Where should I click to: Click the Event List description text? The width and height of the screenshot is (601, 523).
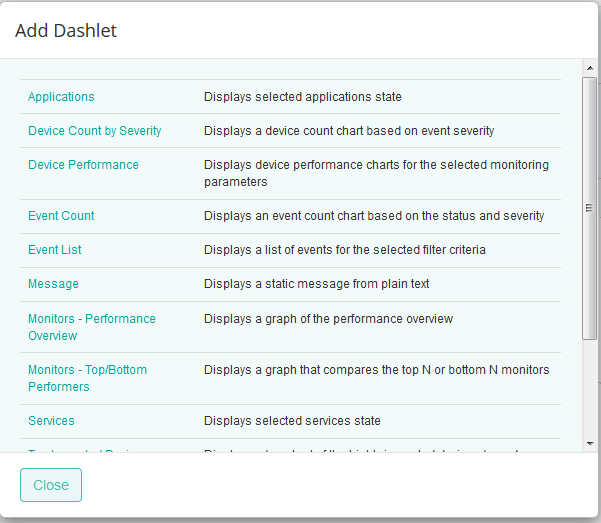tap(345, 250)
